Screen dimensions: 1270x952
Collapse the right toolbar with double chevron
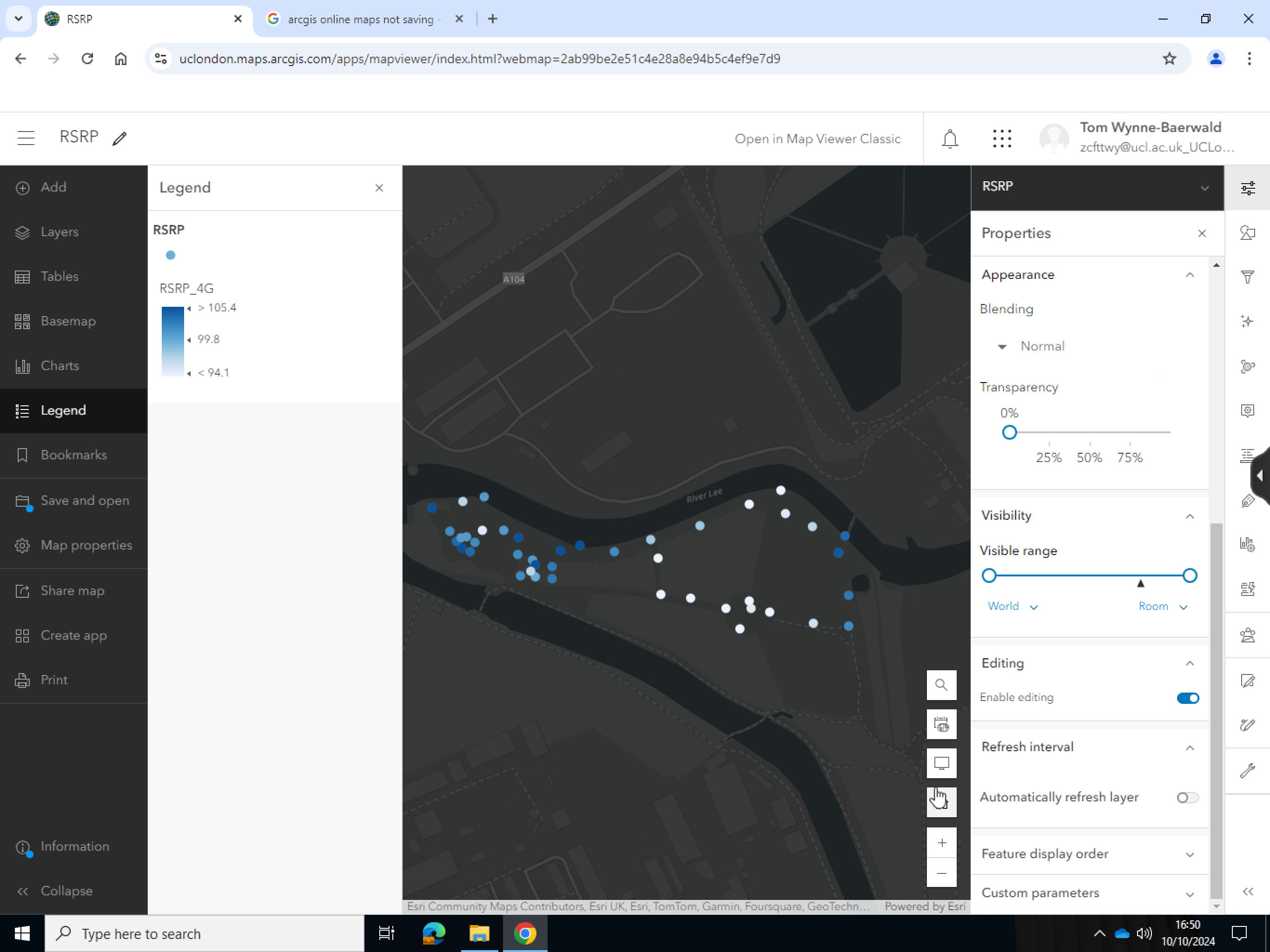coord(1248,892)
